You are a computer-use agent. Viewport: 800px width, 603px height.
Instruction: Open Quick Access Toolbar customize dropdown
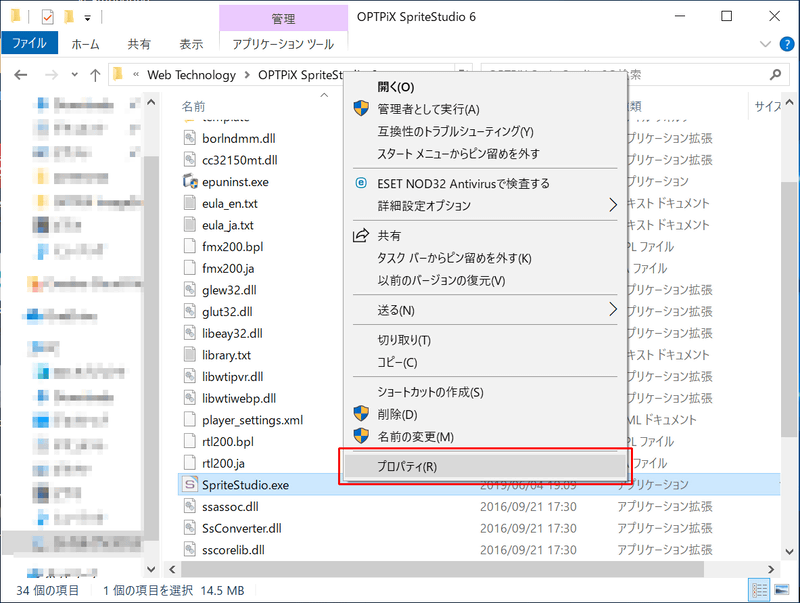pos(88,18)
